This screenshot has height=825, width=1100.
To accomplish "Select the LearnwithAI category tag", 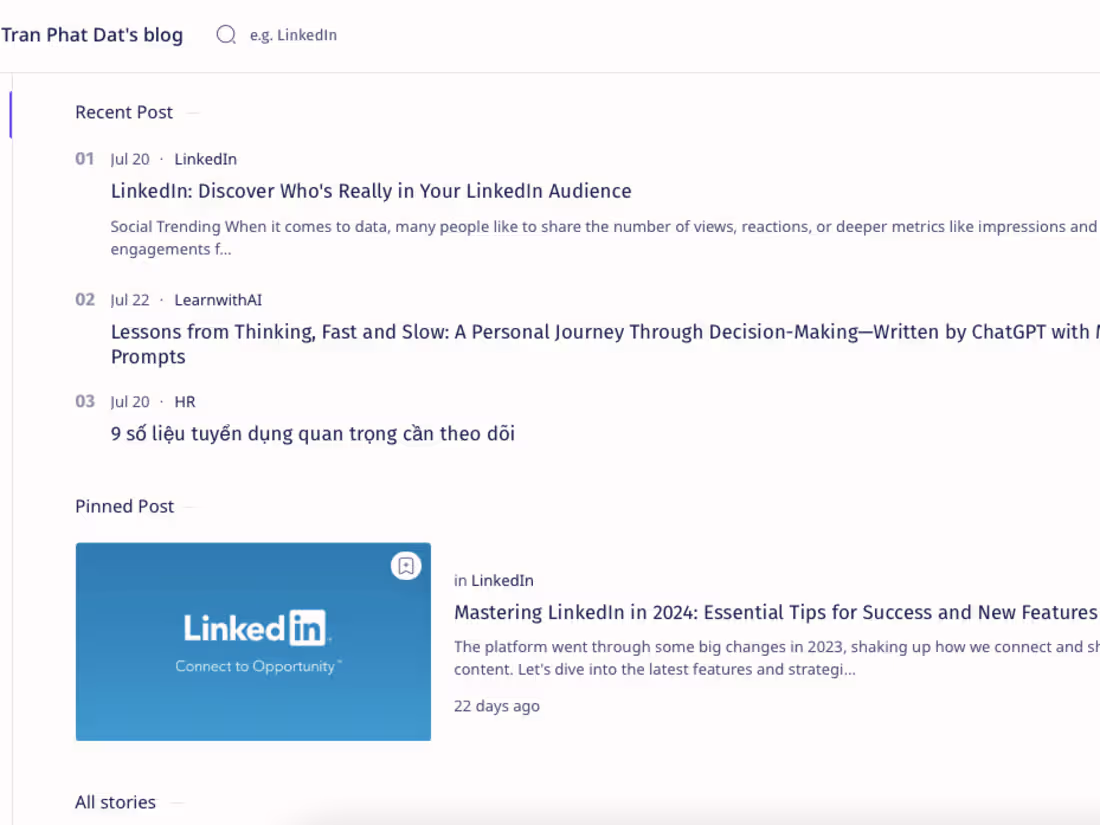I will (217, 299).
